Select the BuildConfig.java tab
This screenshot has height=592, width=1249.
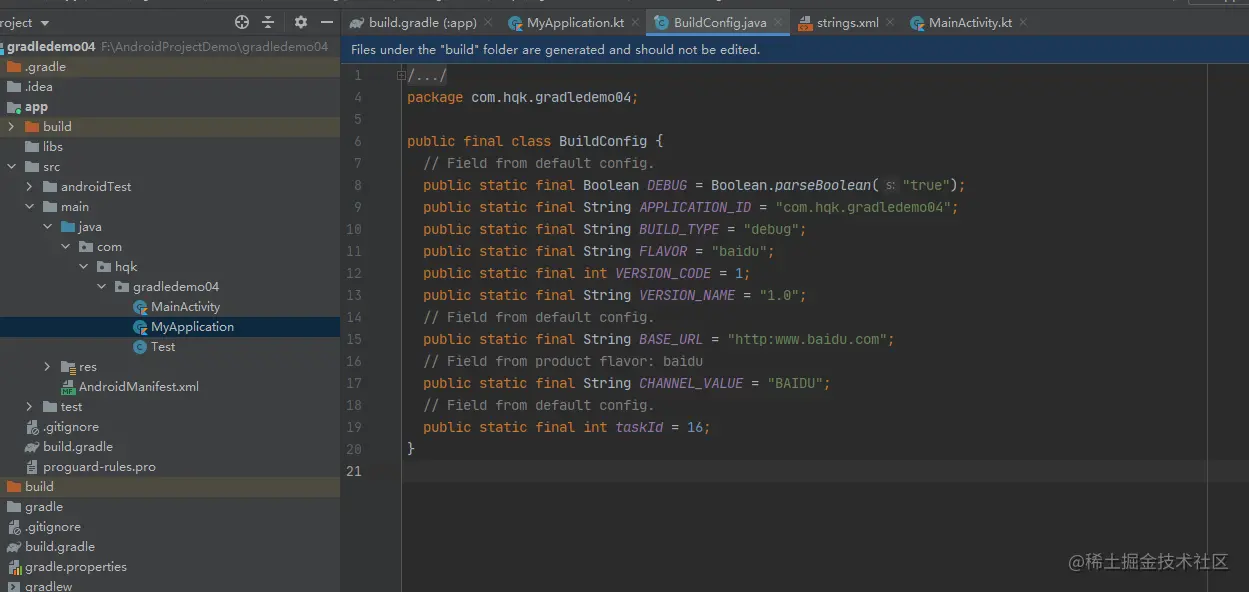720,22
